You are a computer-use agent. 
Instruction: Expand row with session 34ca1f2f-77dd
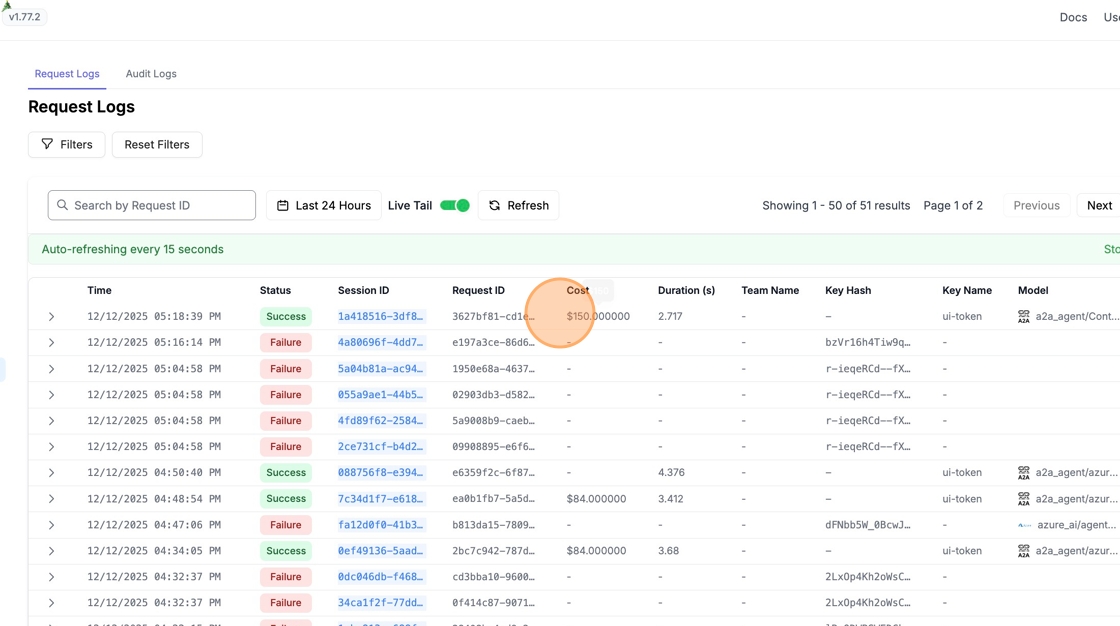[x=51, y=603]
